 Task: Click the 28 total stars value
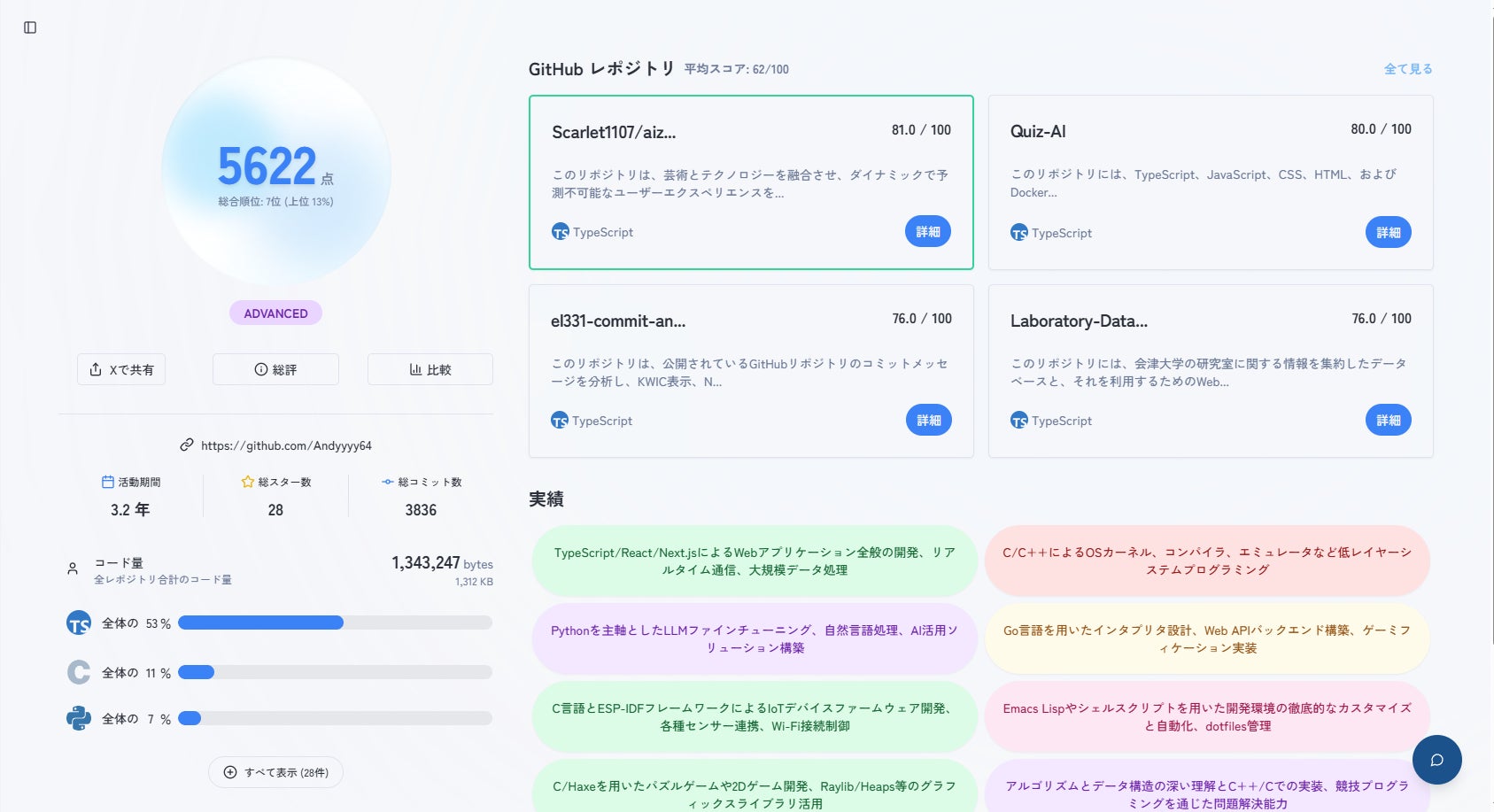[x=275, y=510]
